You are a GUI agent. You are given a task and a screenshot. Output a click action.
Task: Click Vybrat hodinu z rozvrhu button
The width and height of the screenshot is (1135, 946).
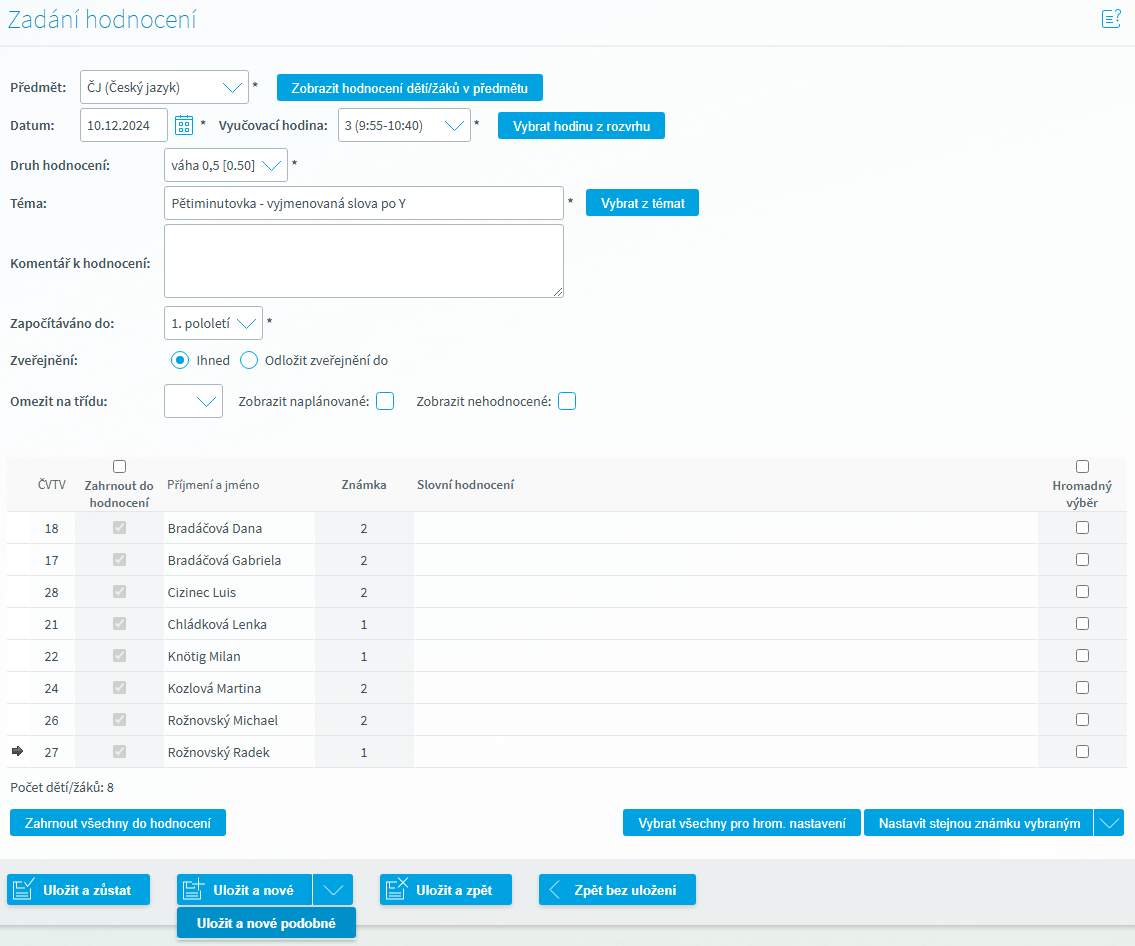tap(581, 126)
